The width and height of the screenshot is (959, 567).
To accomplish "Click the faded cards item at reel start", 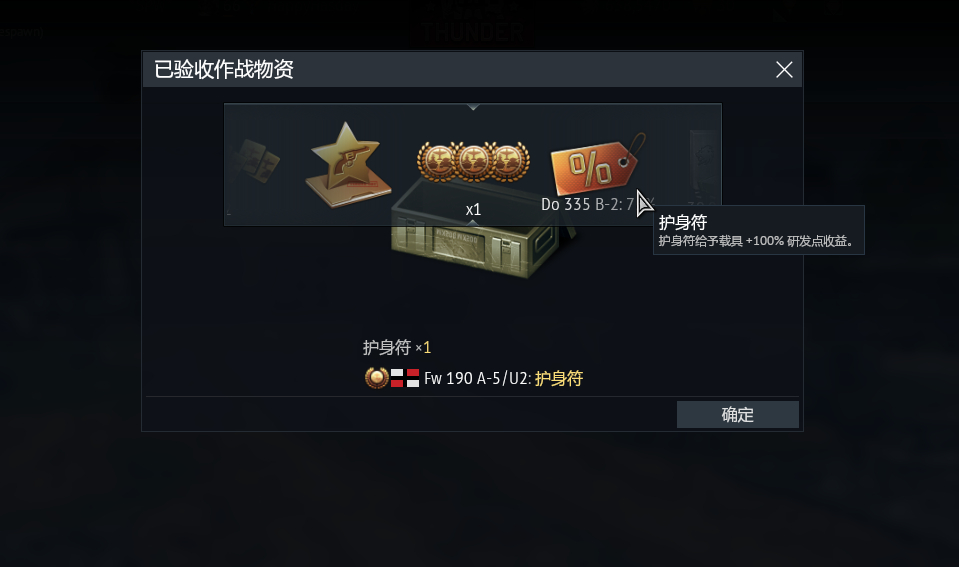I will 257,161.
